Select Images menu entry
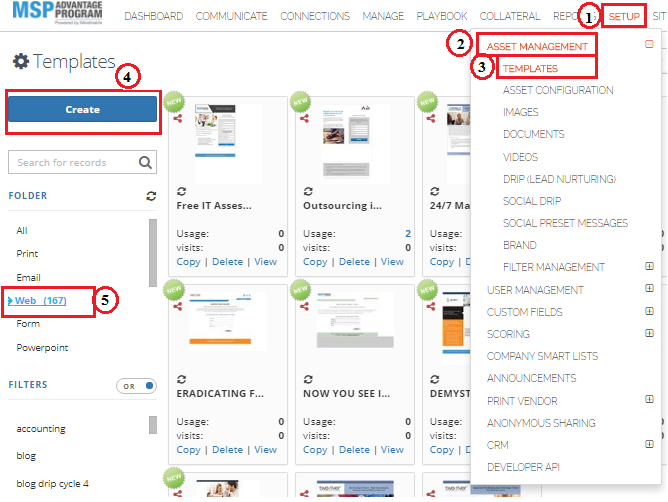Viewport: 668px width, 502px height. coord(521,113)
